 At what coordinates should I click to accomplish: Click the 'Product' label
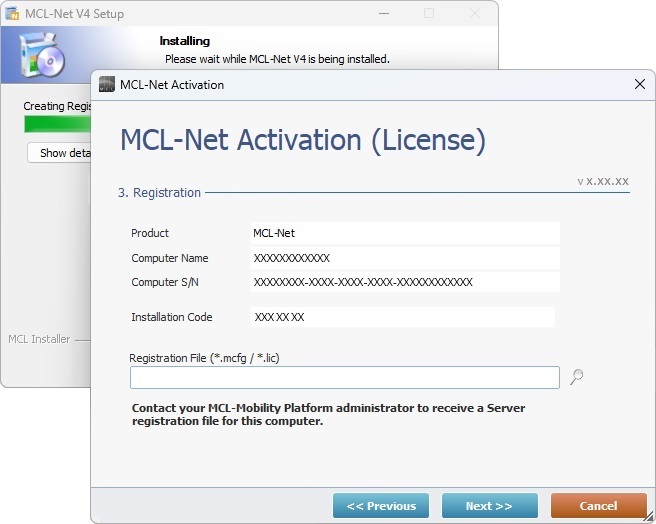pos(150,233)
